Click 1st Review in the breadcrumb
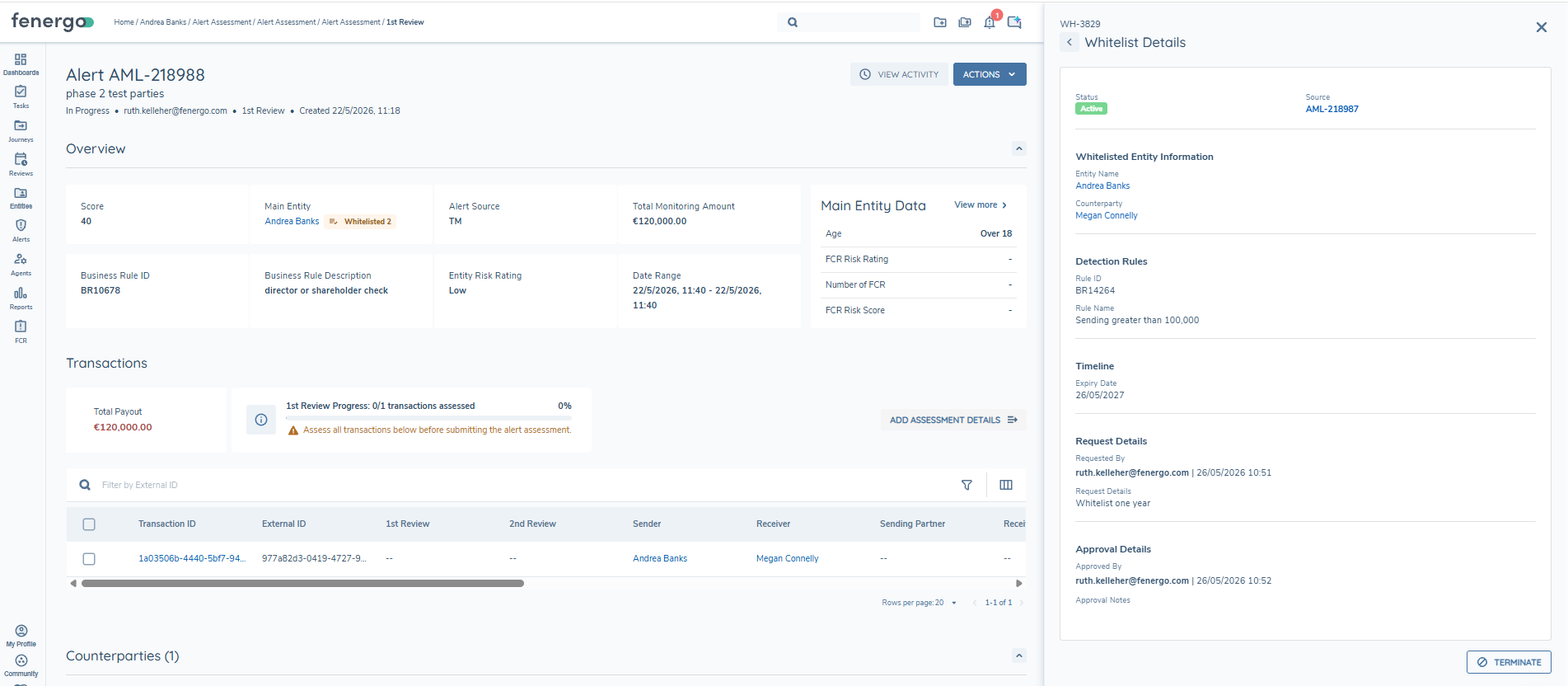Screen dimensions: 1568x686 click(x=405, y=22)
